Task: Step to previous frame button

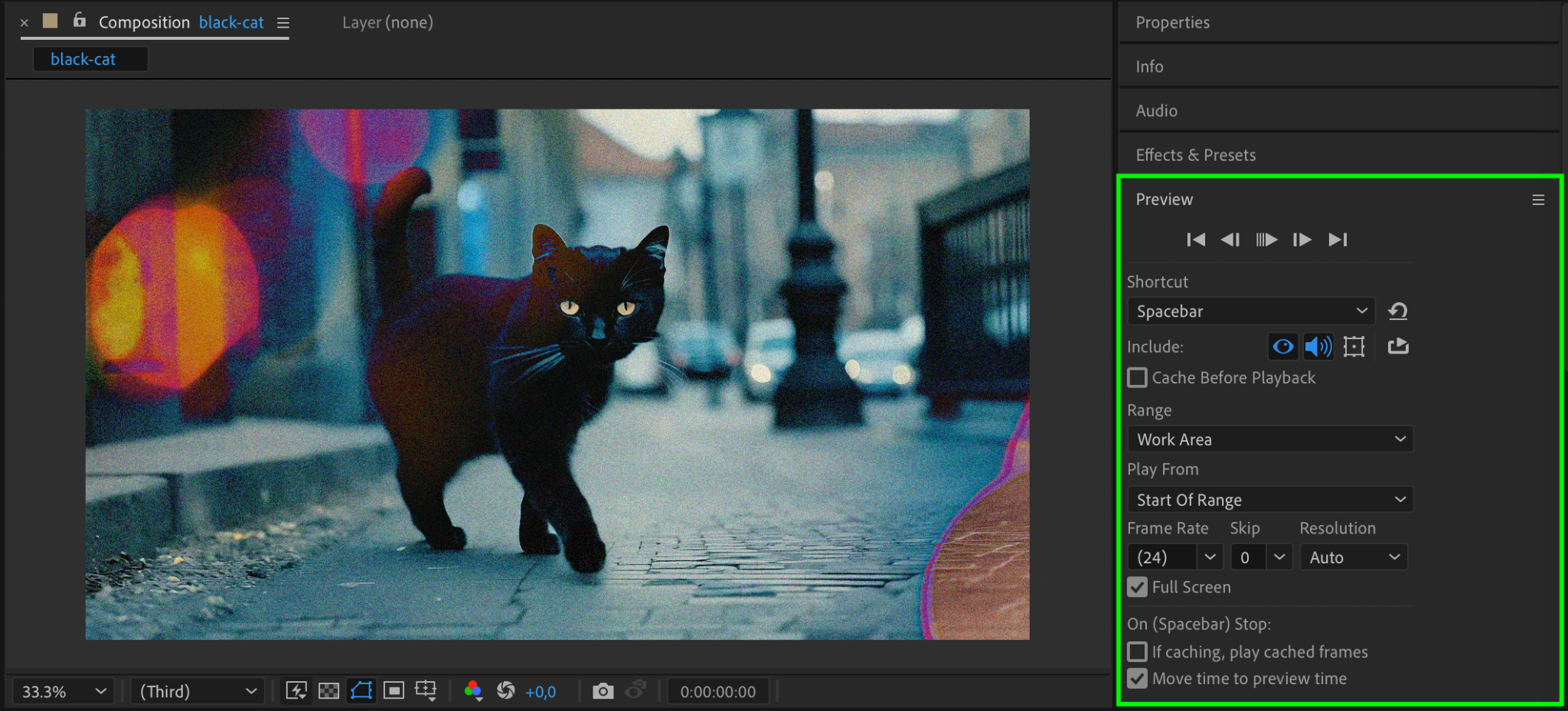Action: click(1230, 240)
